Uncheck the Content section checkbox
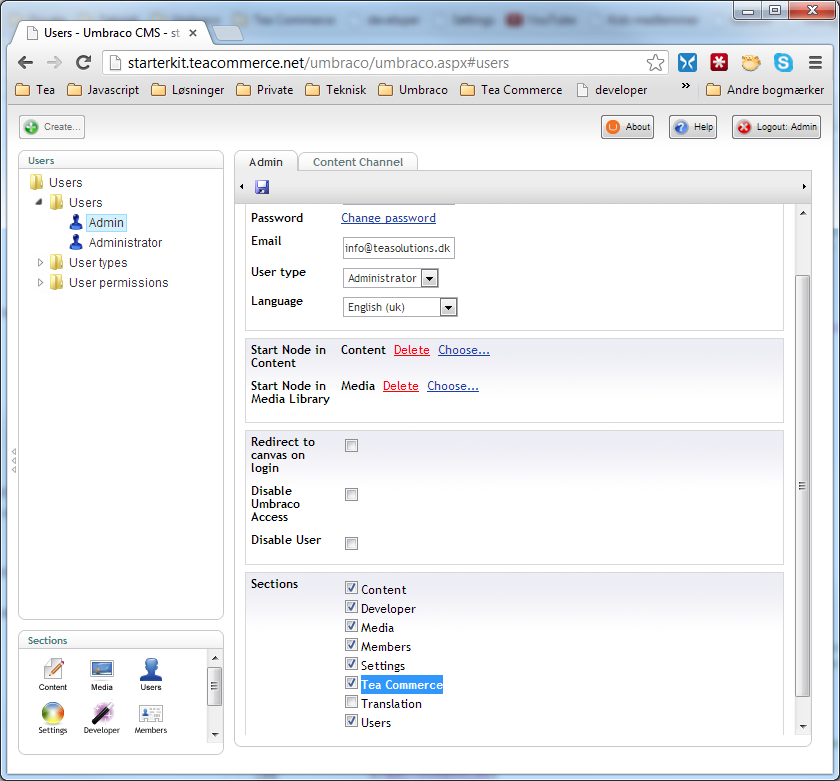The width and height of the screenshot is (840, 781). click(x=351, y=588)
